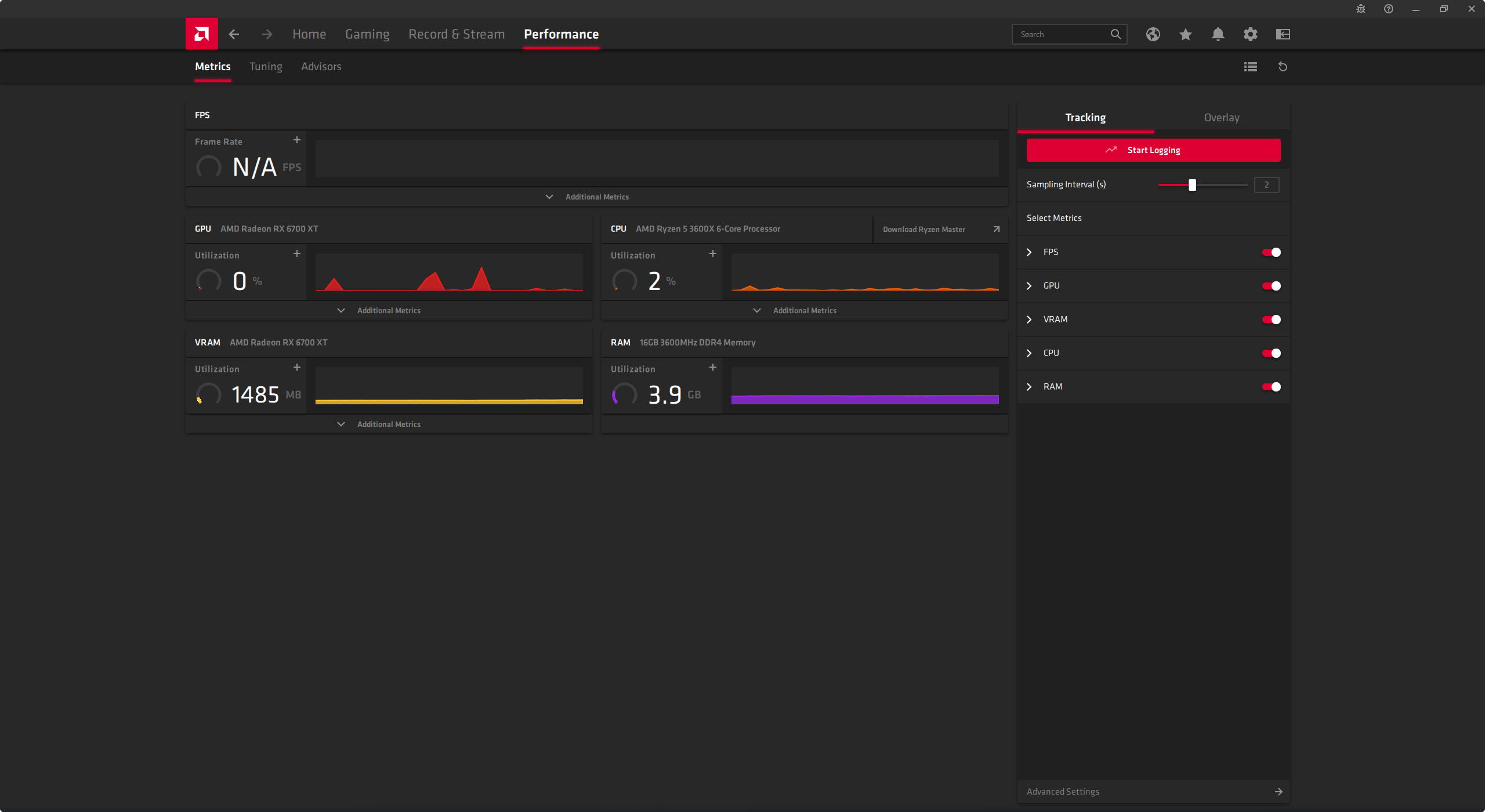Viewport: 1485px width, 812px height.
Task: Expand Additional Metrics under FPS
Action: pos(596,197)
